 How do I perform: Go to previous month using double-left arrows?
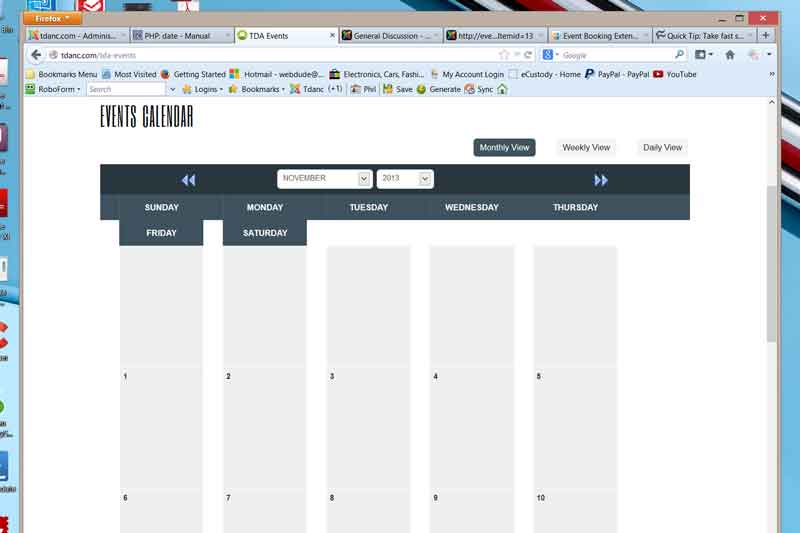click(x=188, y=180)
